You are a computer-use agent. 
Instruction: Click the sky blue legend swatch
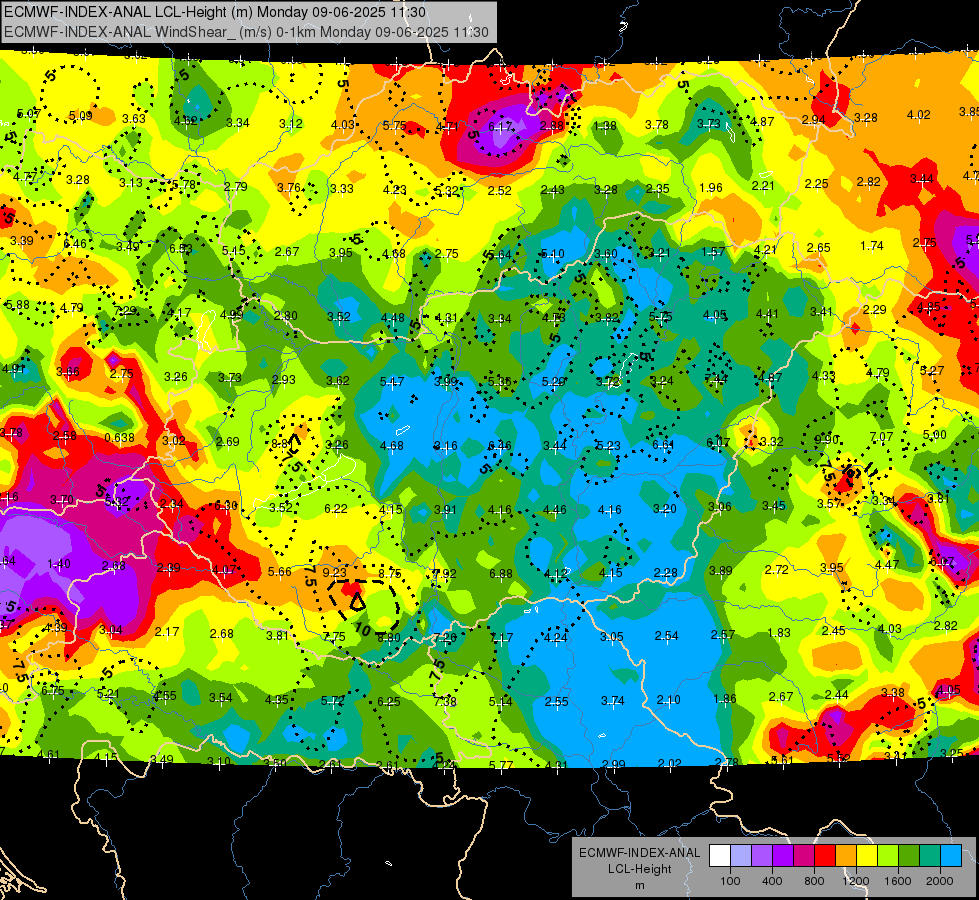[951, 856]
